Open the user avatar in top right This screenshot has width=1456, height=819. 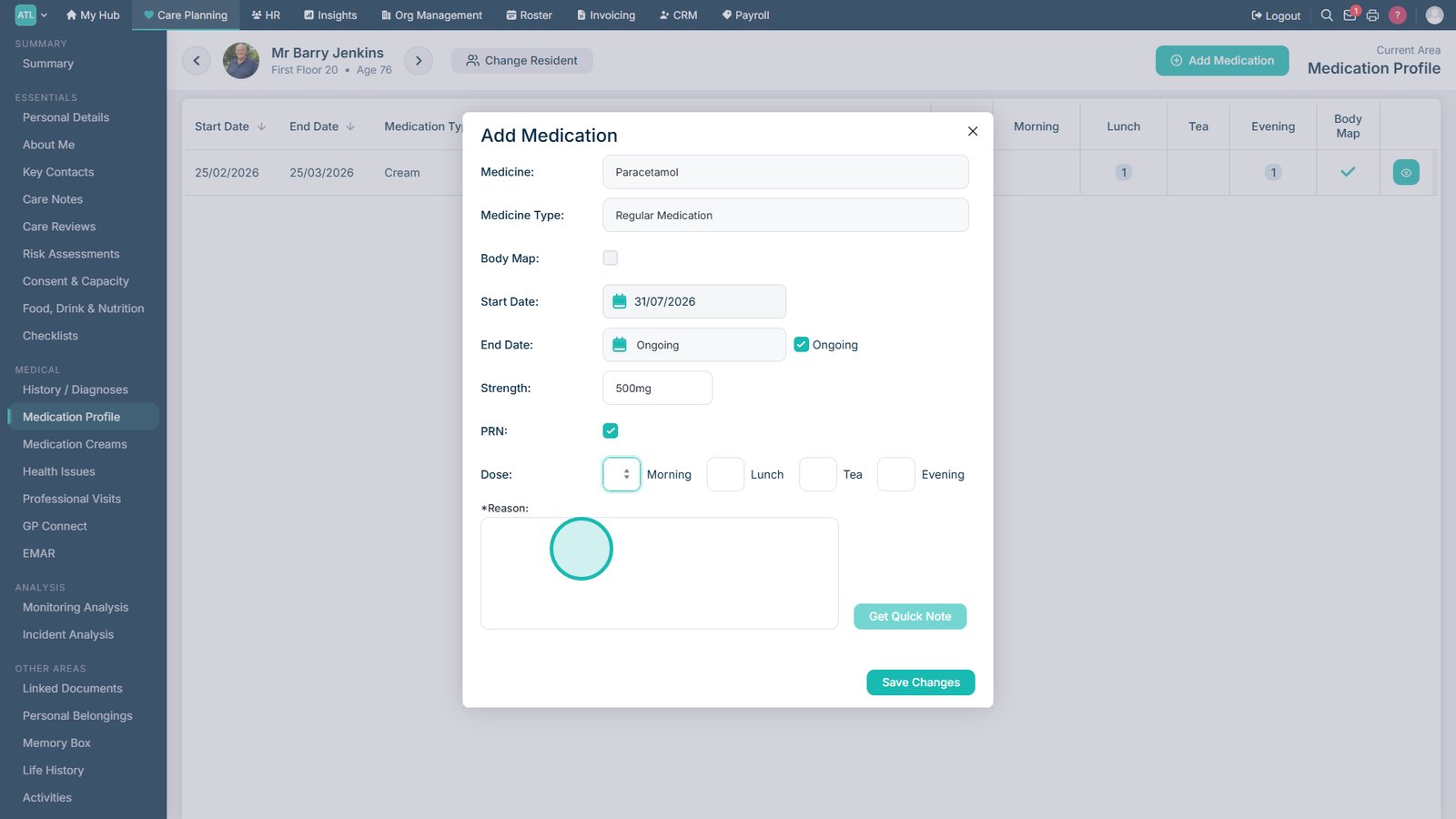[1434, 15]
